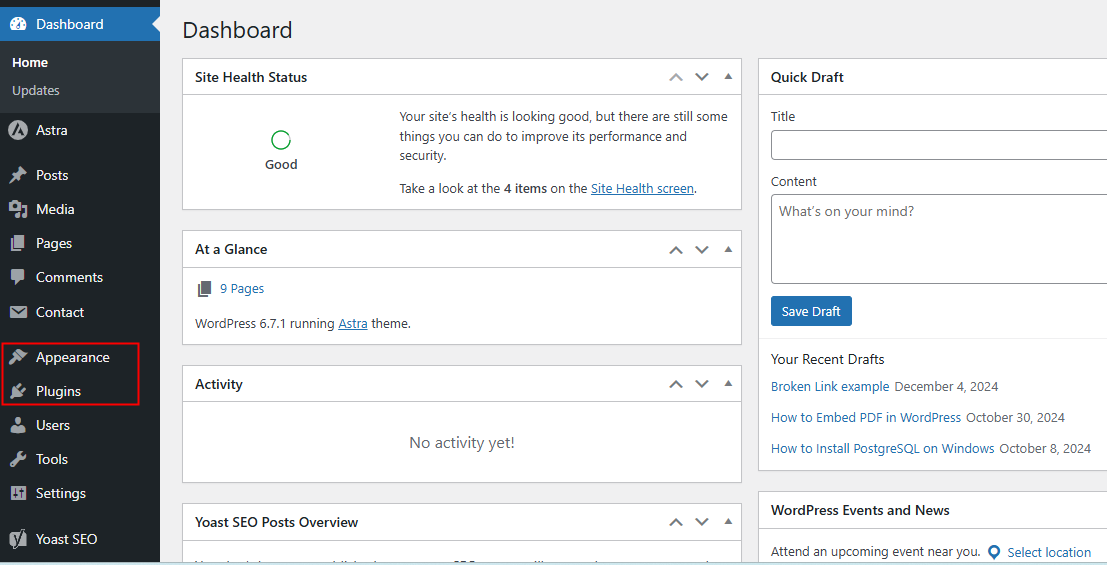Click the Posts pushpin icon

(x=18, y=175)
